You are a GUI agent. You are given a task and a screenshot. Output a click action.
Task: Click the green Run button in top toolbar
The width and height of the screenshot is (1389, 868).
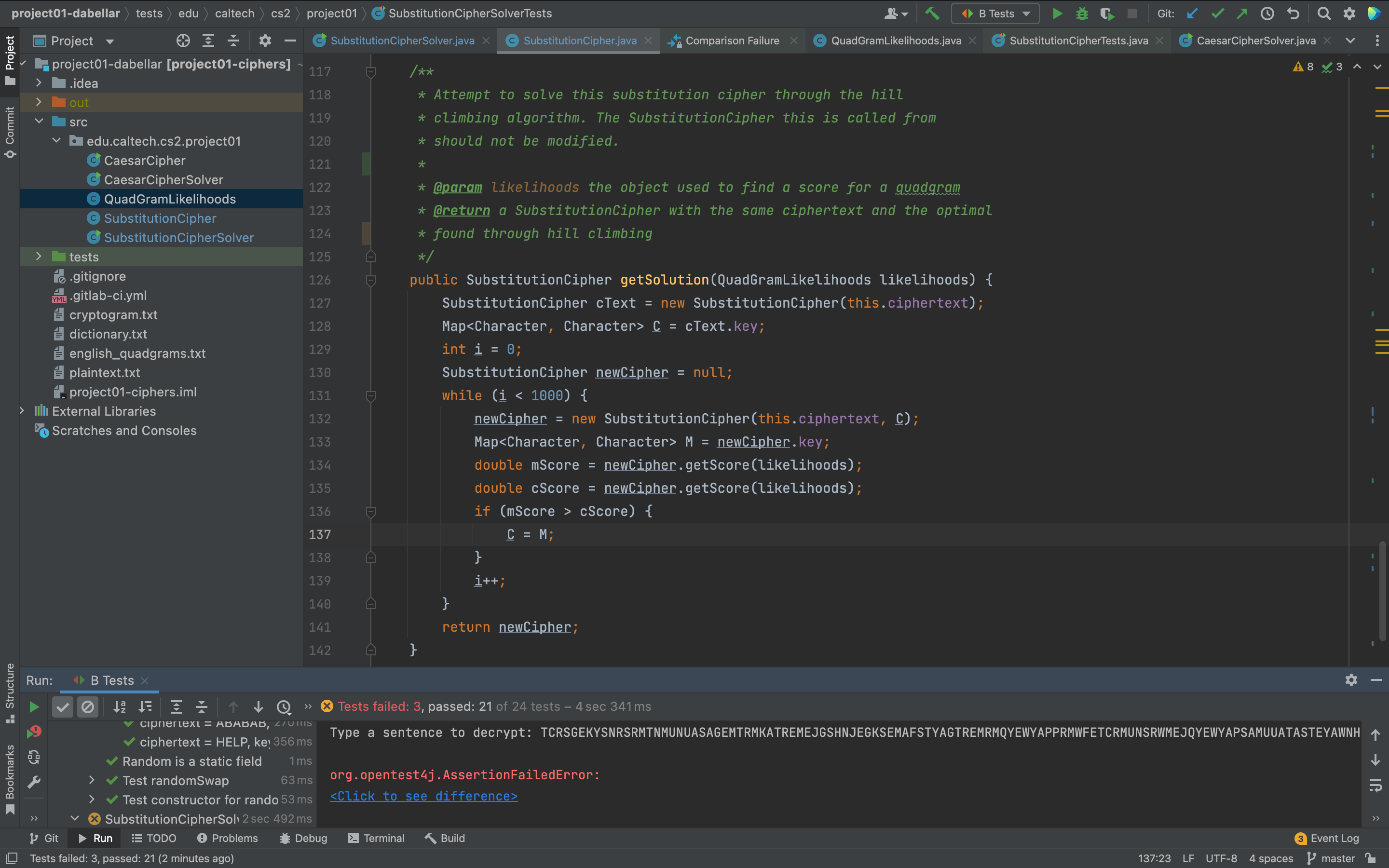[1057, 13]
